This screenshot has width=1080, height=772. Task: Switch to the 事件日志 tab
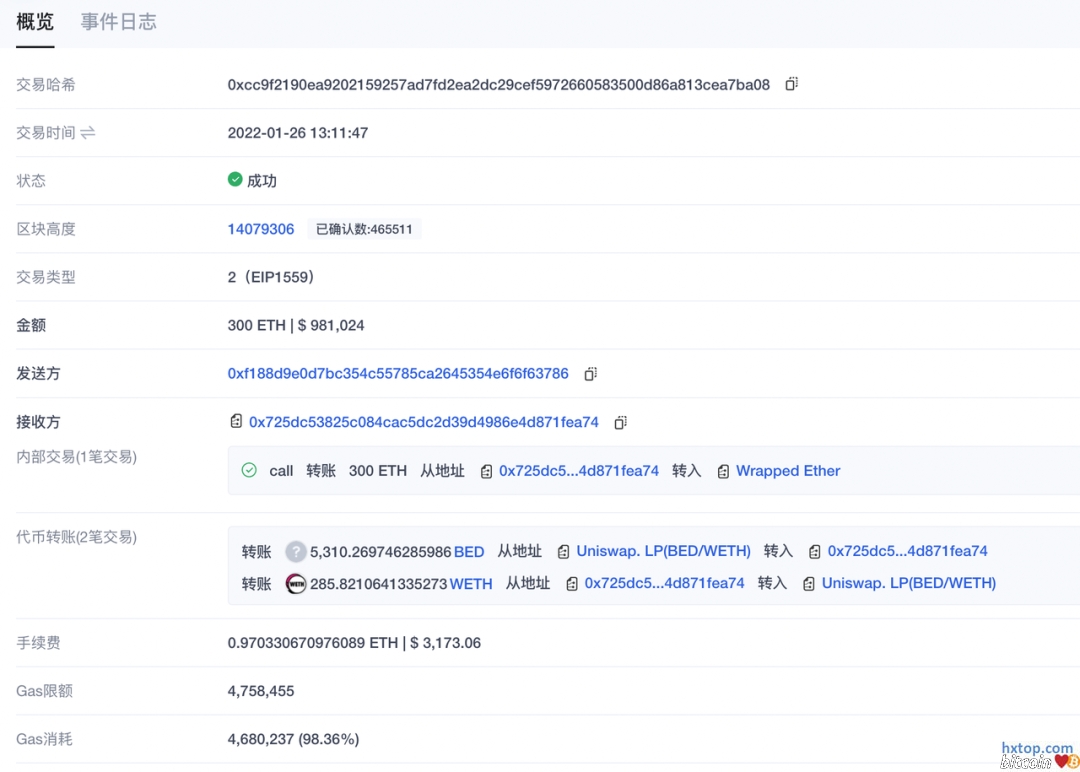click(x=118, y=22)
